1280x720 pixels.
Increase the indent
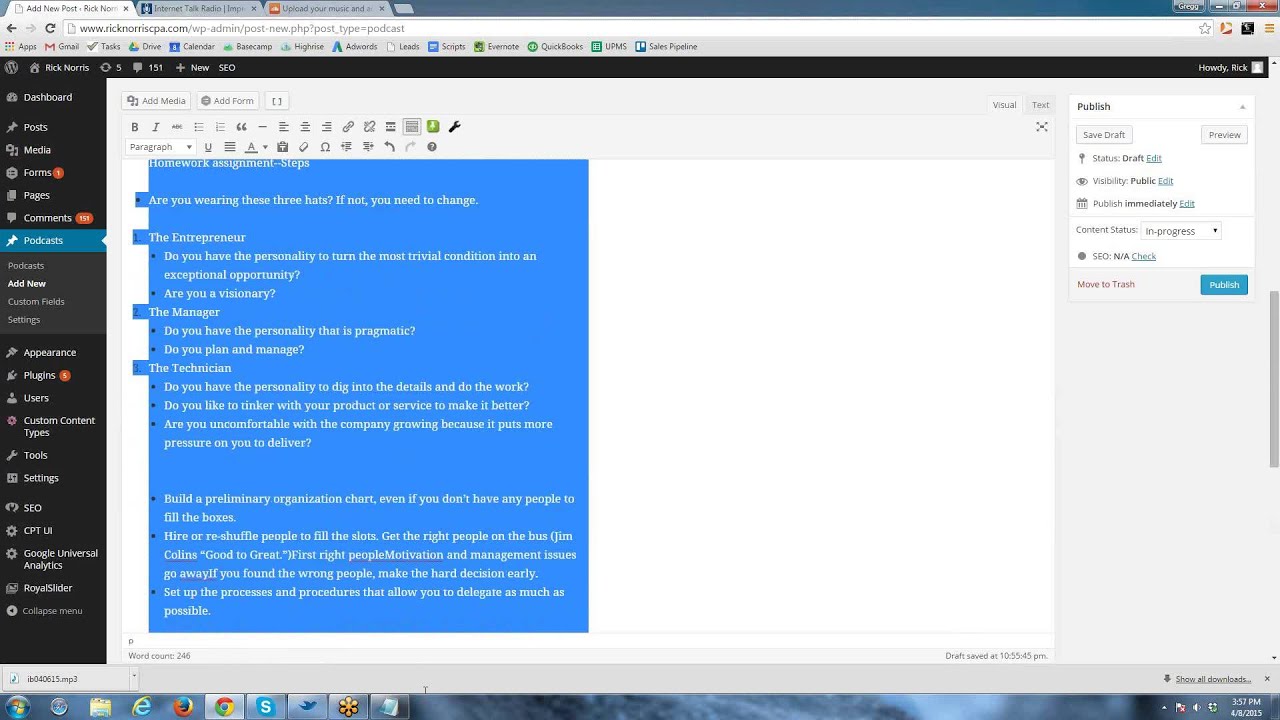click(368, 147)
